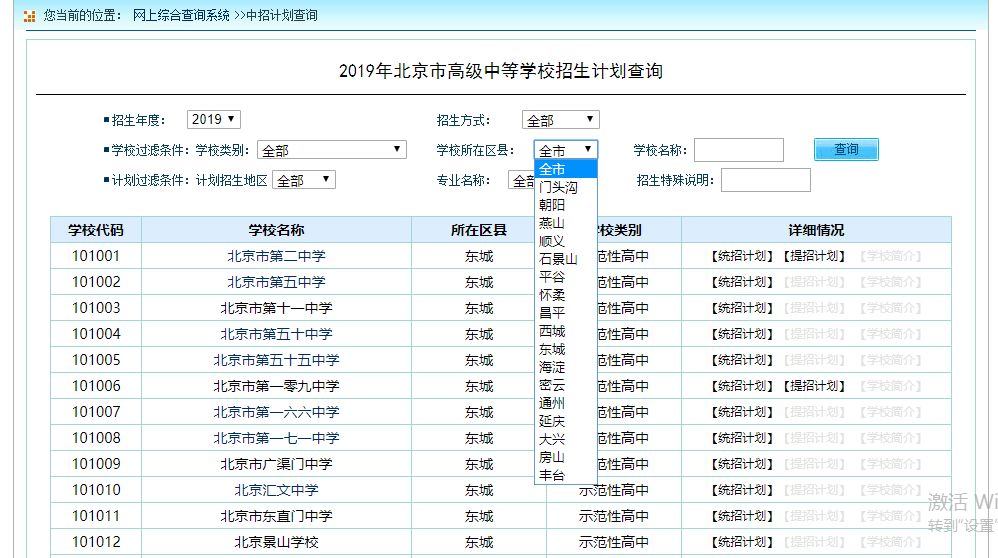Image resolution: width=998 pixels, height=558 pixels.
Task: Click the grid icon beside 您当前的位置
Action: point(29,16)
